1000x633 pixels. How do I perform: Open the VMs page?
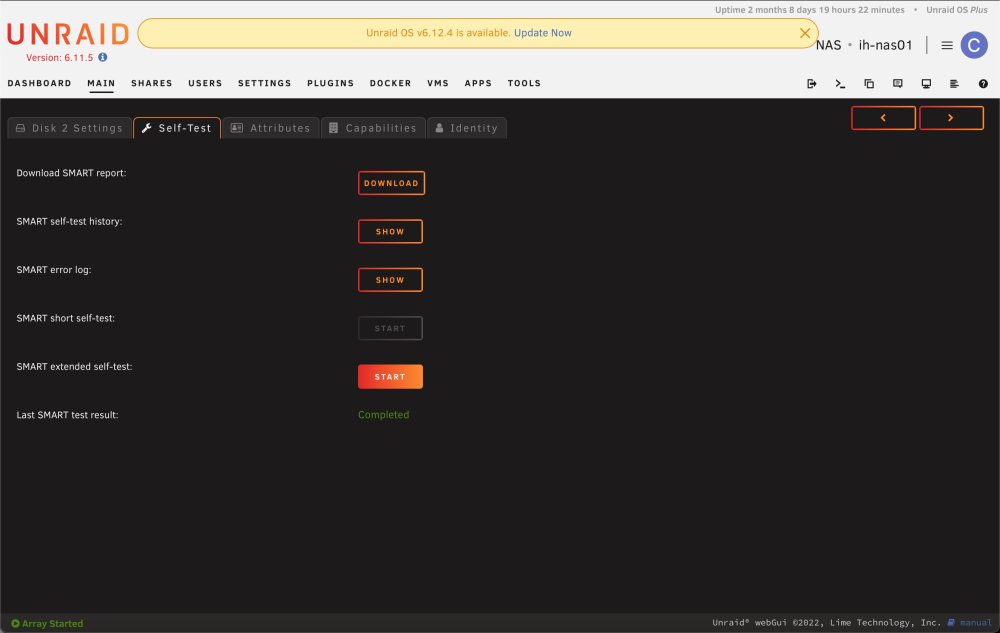click(x=438, y=84)
